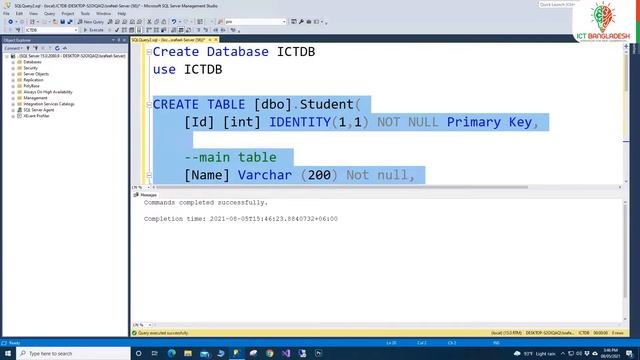This screenshot has width=640, height=360.
Task: Click the editor horizontal scrollbar
Action: click(x=342, y=187)
